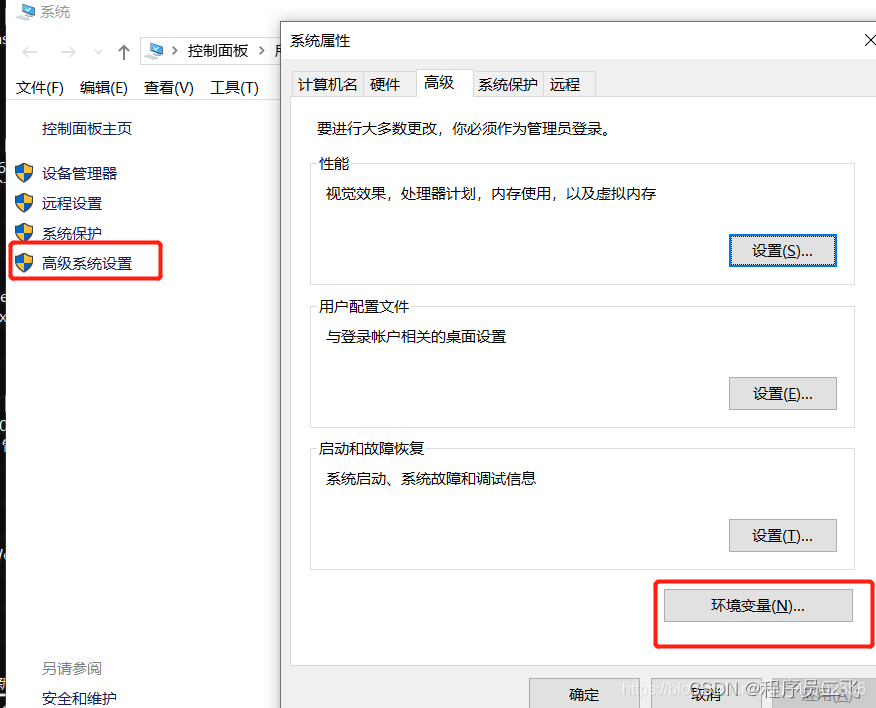
Task: Open 远程设置 link
Action: click(72, 203)
